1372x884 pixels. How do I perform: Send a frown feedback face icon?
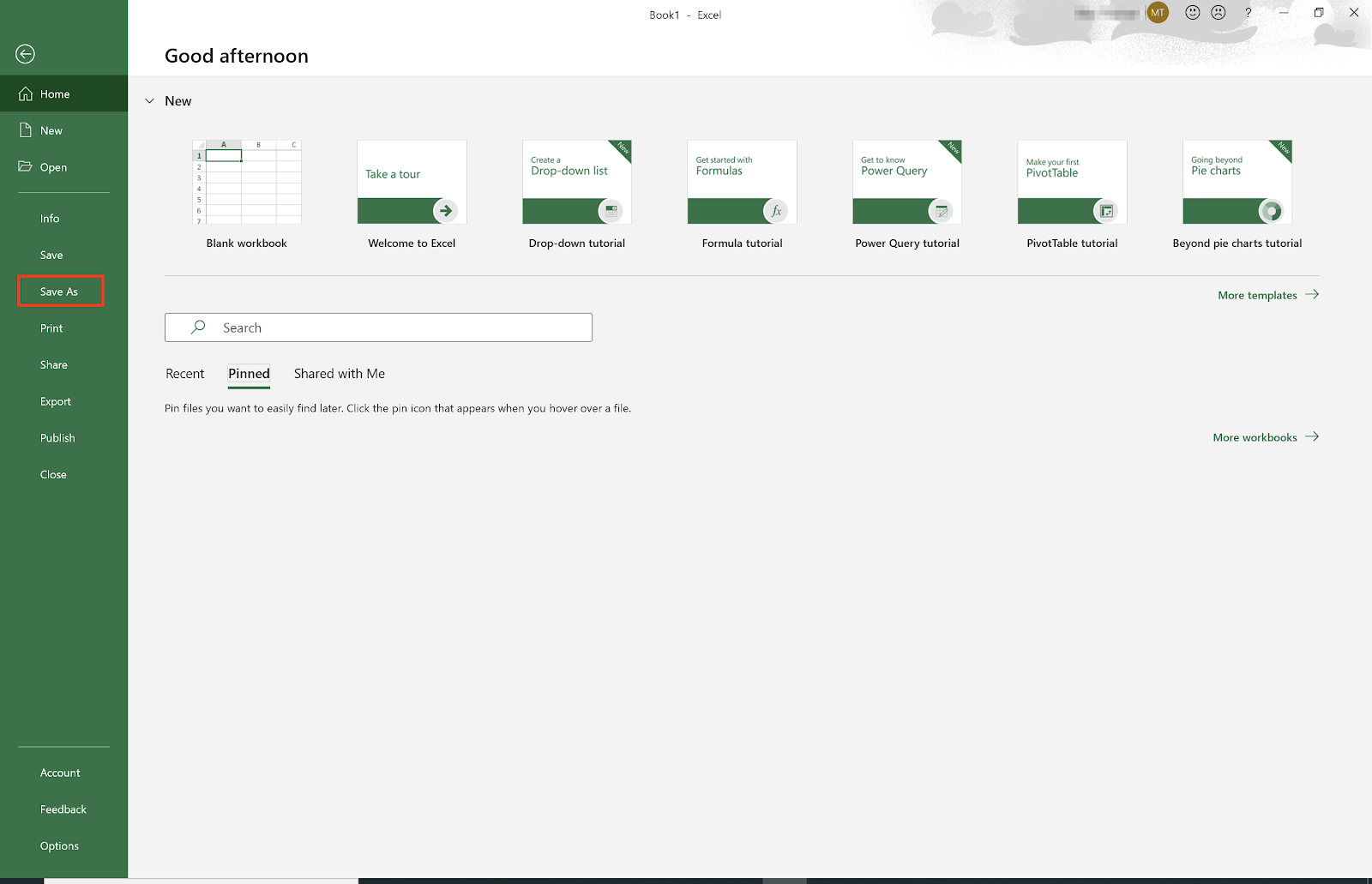[x=1219, y=12]
